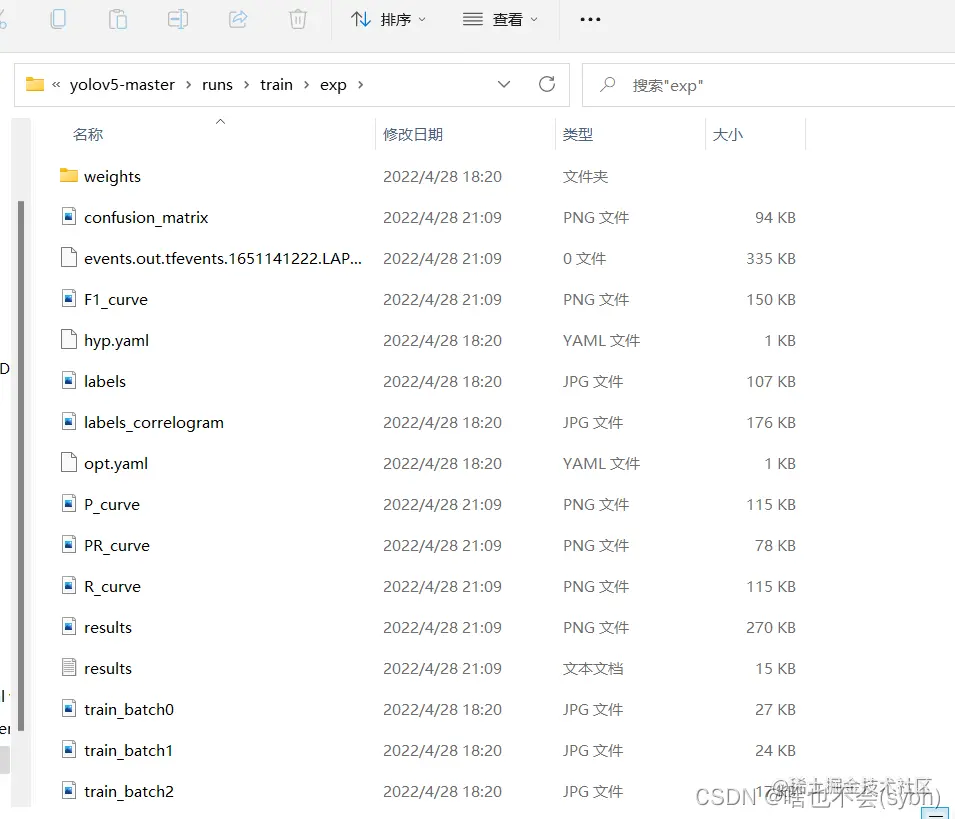955x819 pixels.
Task: Go to runs folder in breadcrumb
Action: (217, 85)
